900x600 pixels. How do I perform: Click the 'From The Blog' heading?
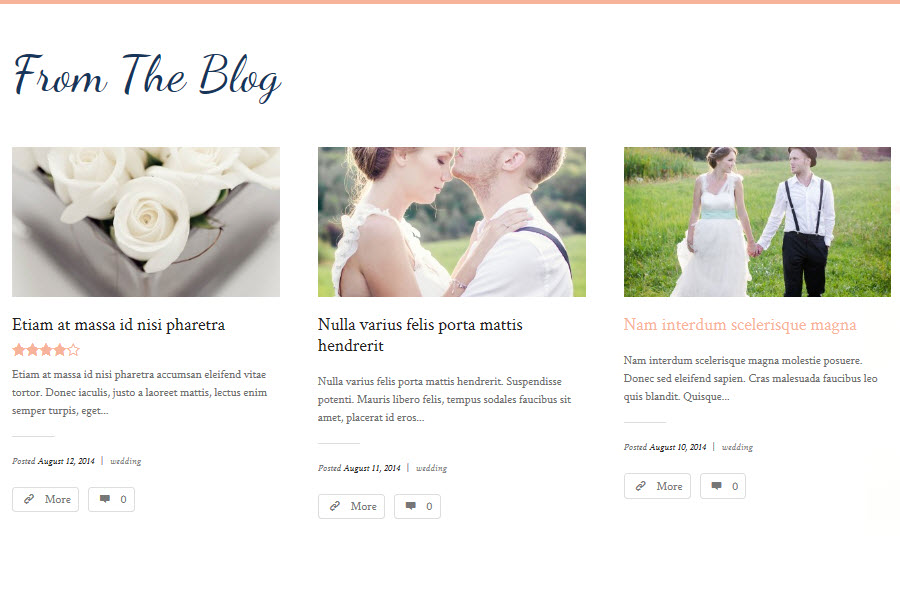[x=148, y=78]
